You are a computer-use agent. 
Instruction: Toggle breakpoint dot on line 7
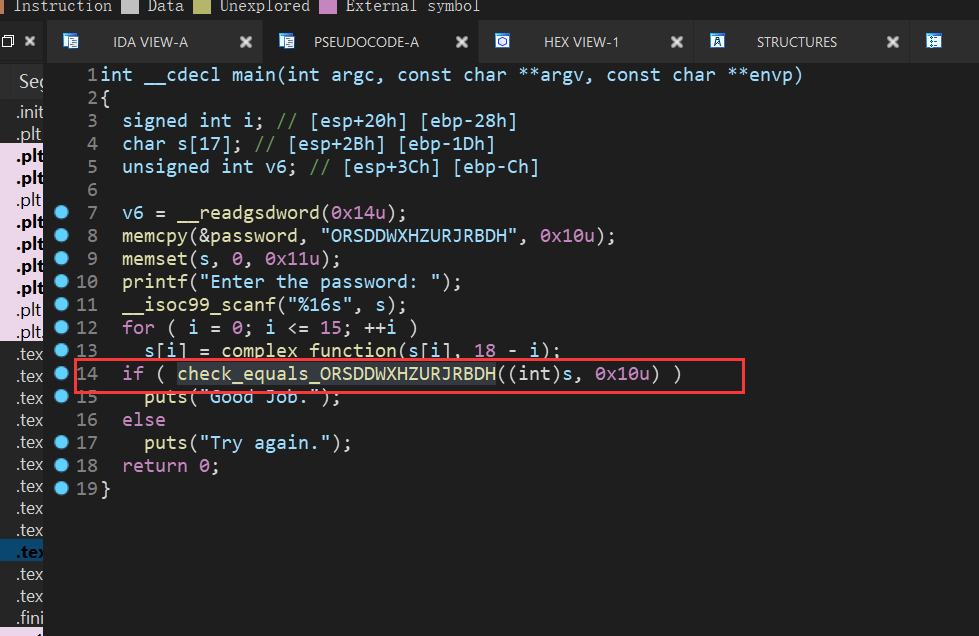61,212
